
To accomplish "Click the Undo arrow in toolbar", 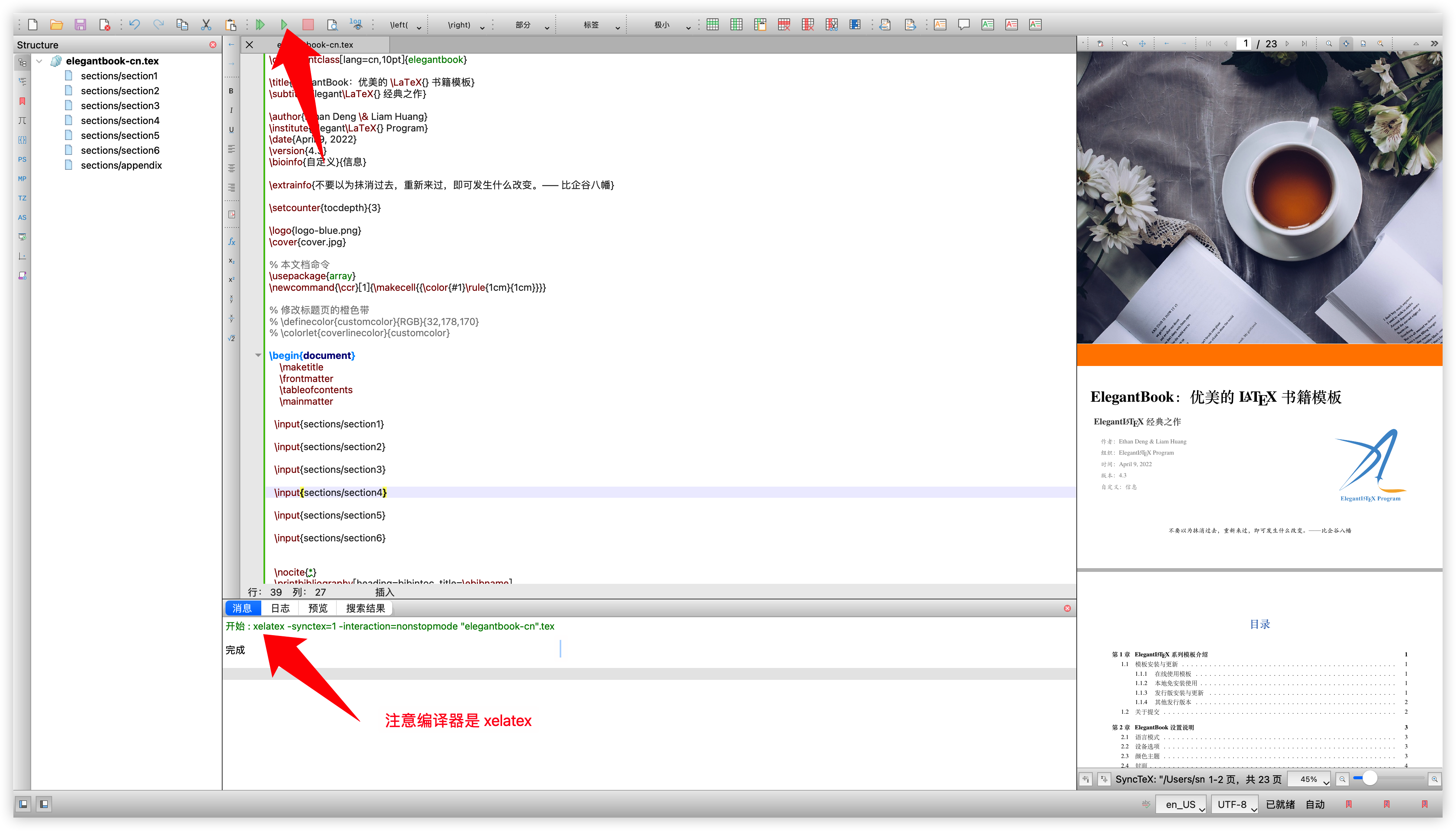I will click(135, 25).
